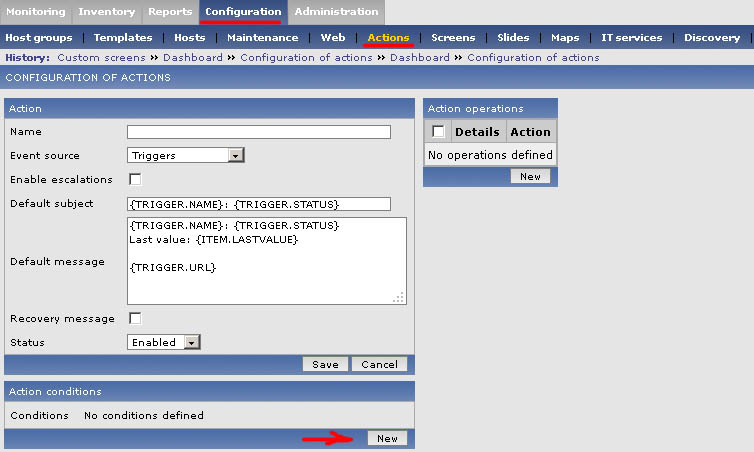Add New action condition

click(x=387, y=439)
